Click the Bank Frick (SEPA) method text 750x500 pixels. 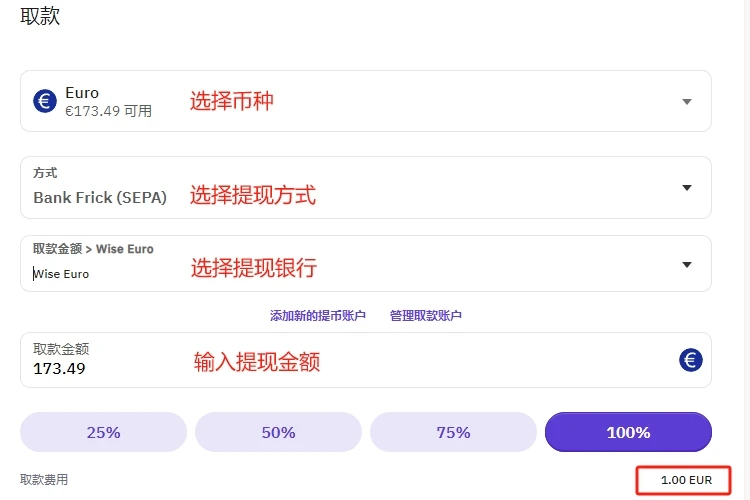click(x=100, y=198)
